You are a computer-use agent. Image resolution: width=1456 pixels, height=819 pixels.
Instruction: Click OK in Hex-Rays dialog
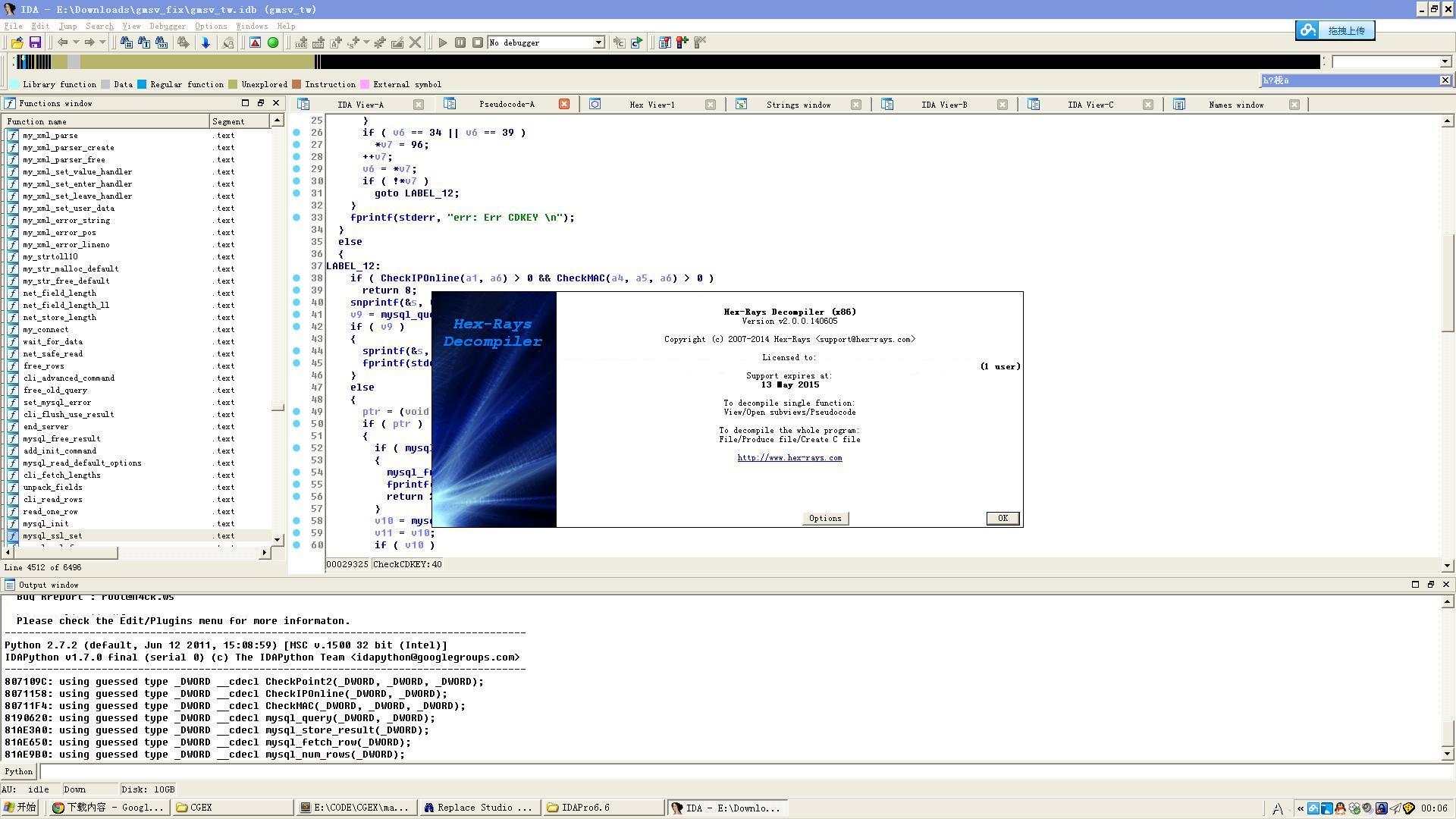(1003, 519)
